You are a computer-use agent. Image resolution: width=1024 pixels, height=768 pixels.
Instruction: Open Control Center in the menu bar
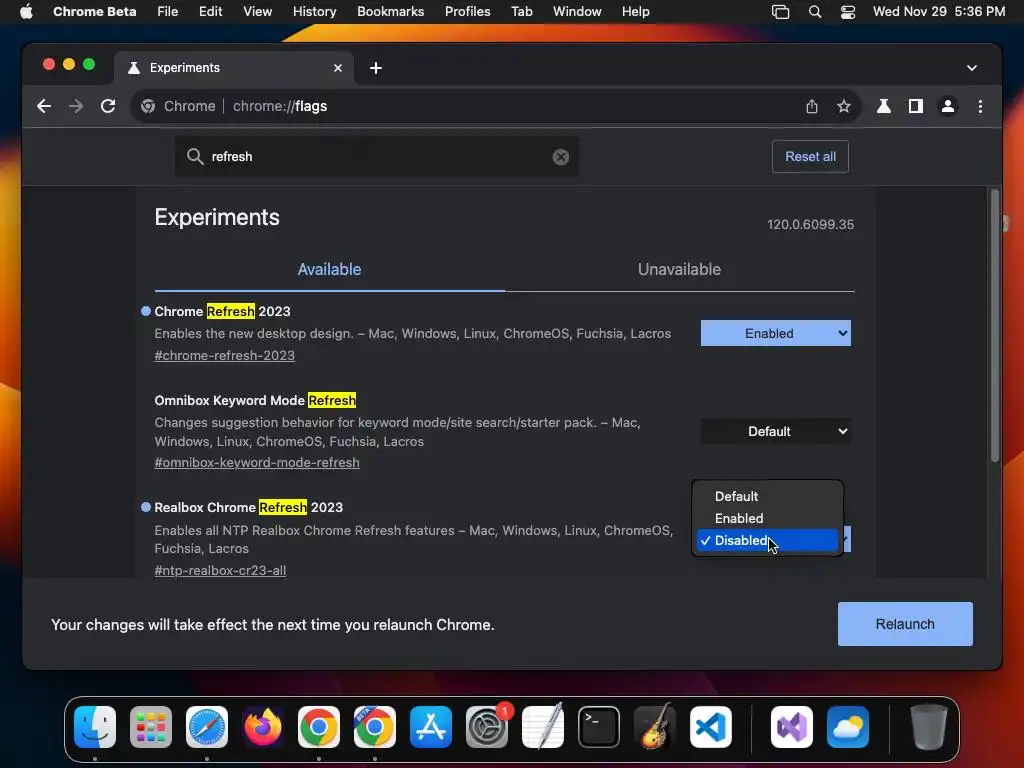848,11
